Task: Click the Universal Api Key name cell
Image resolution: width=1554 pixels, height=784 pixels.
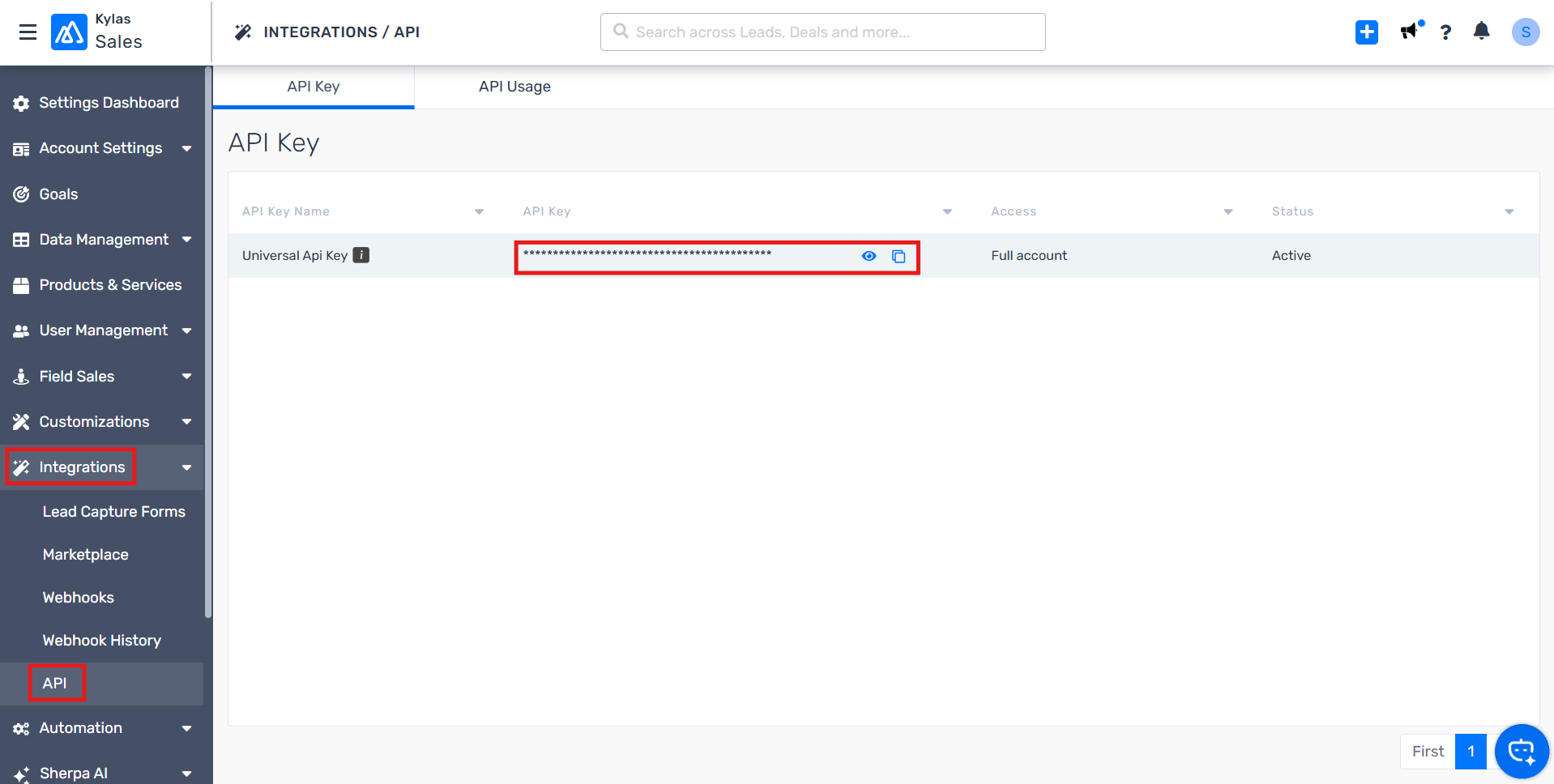Action: tap(295, 256)
